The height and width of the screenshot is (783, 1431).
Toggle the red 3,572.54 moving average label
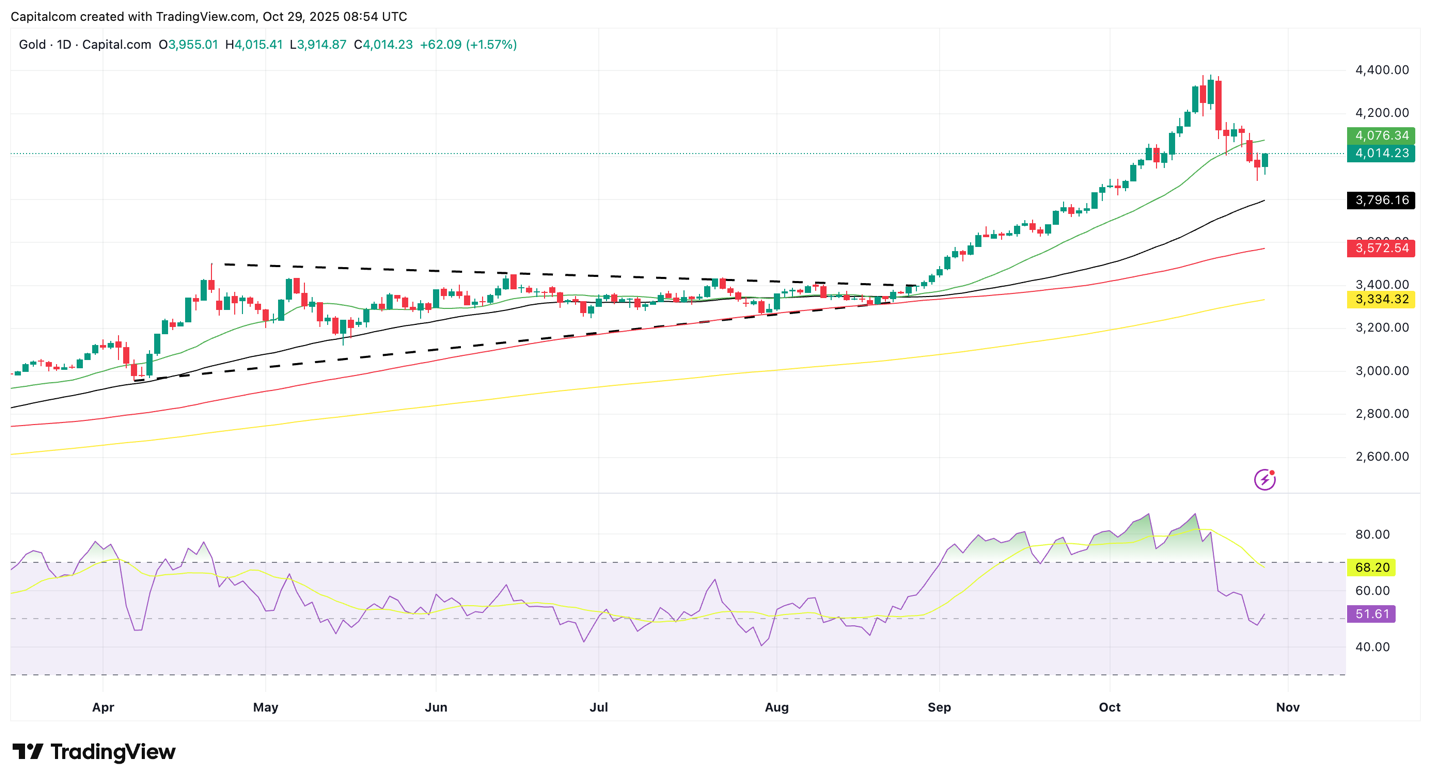(1383, 247)
